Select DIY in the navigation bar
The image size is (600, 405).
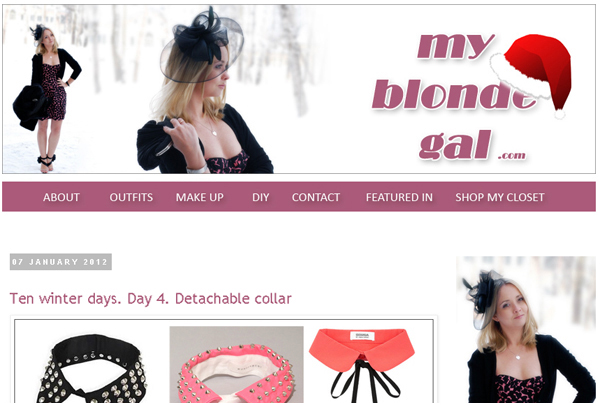[261, 197]
